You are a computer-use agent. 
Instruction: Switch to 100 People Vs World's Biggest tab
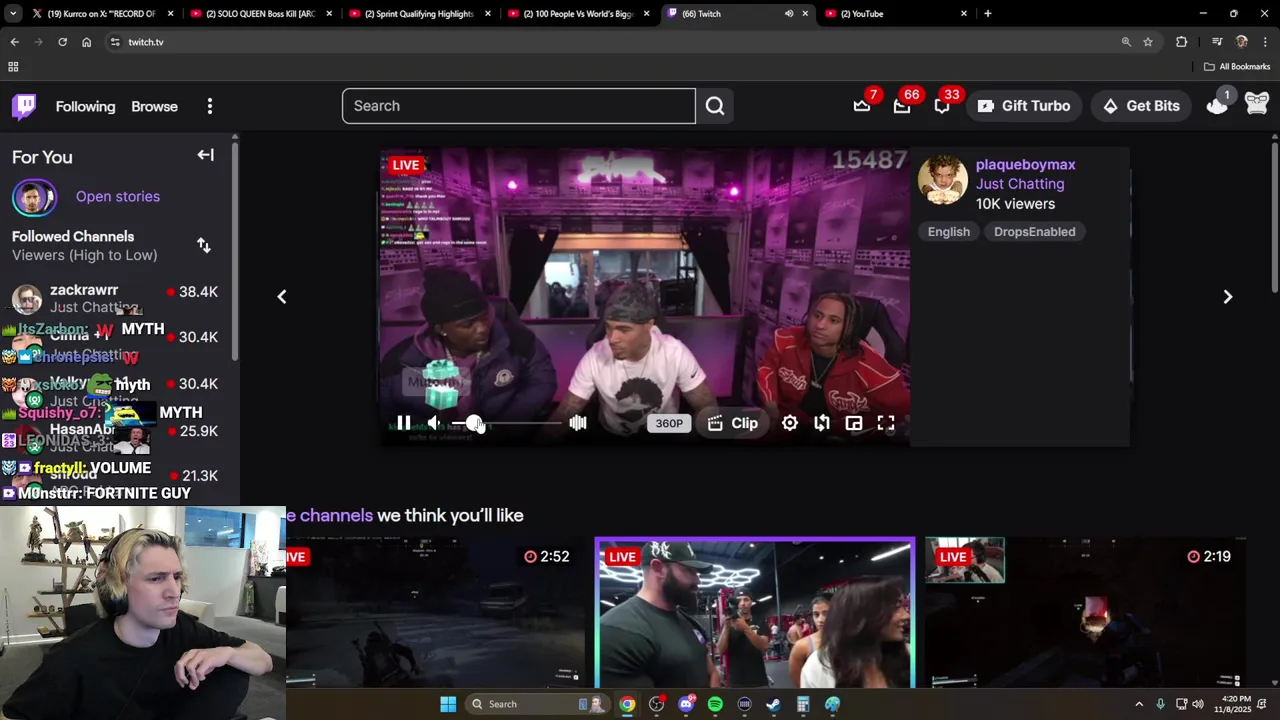click(578, 14)
